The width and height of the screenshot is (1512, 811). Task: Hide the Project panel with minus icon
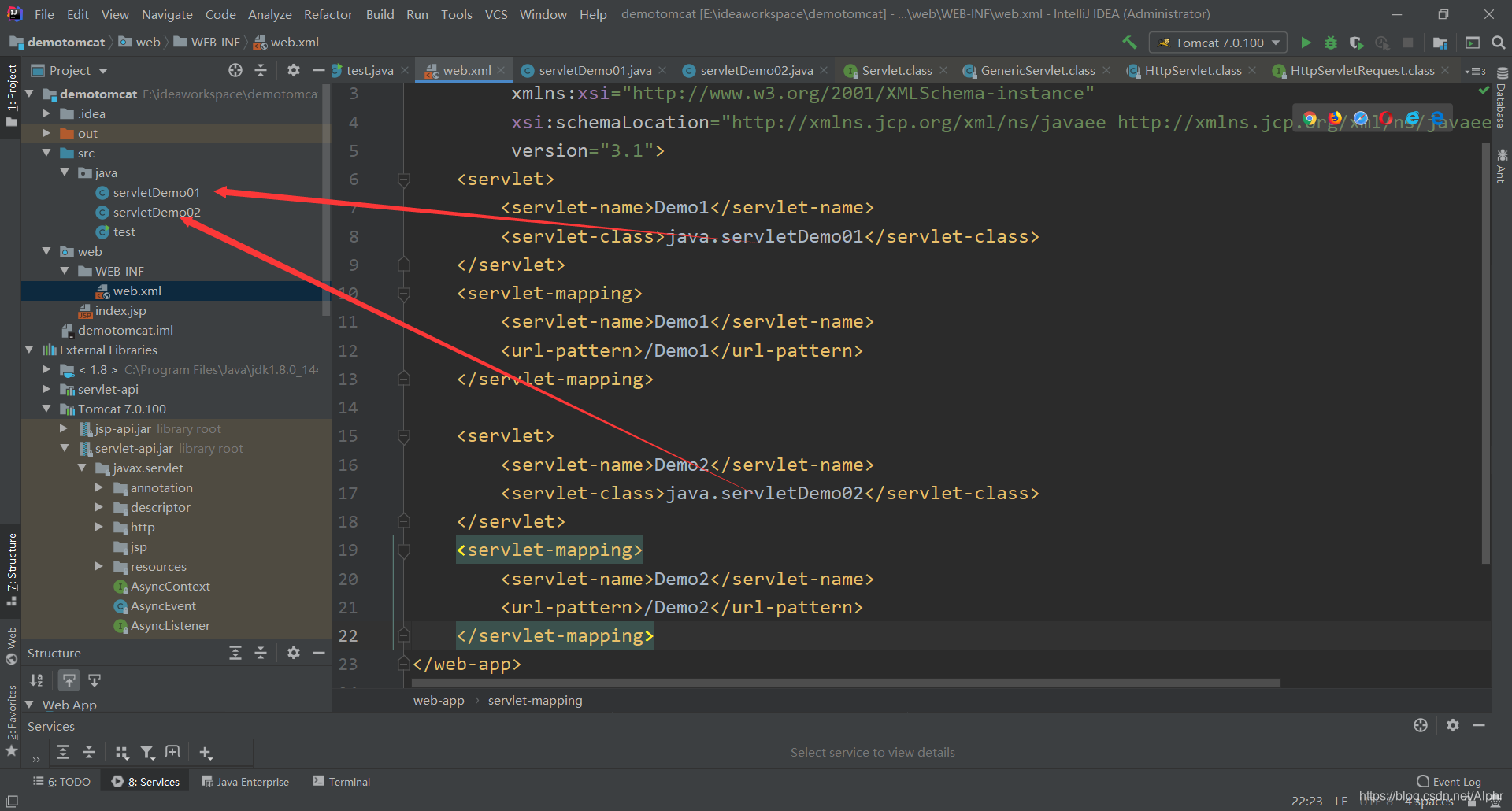click(318, 70)
